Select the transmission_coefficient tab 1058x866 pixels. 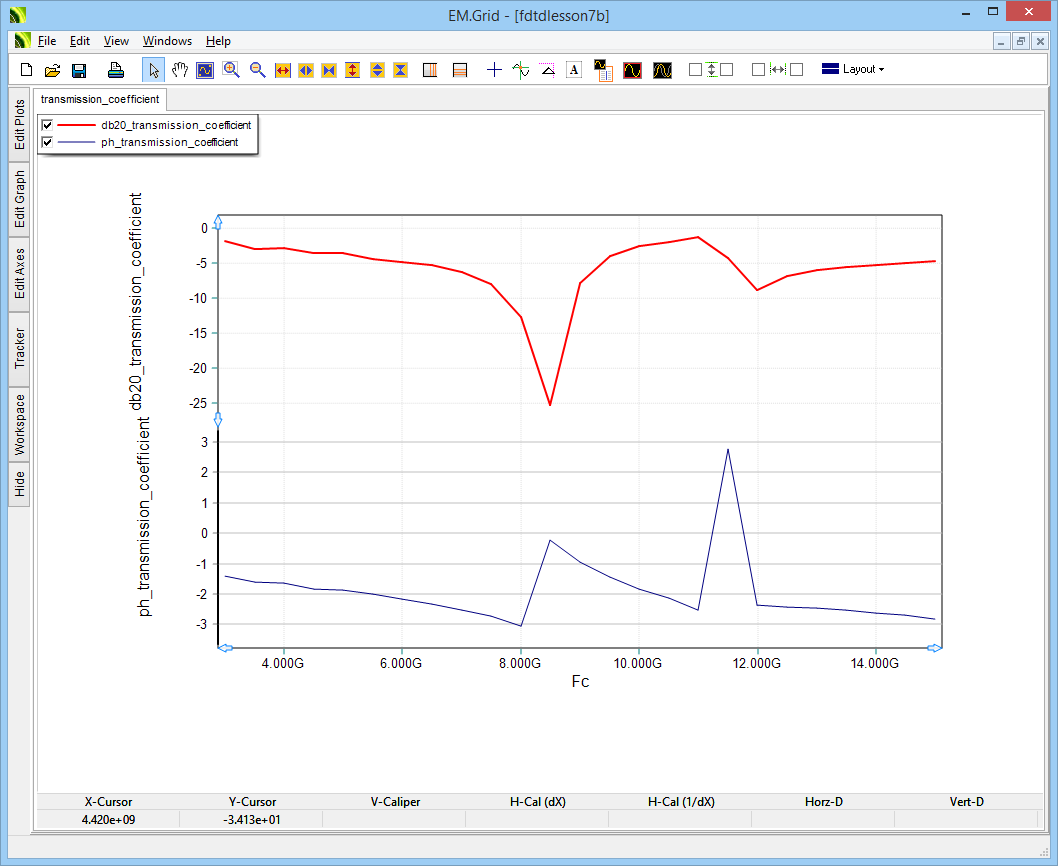[x=100, y=99]
